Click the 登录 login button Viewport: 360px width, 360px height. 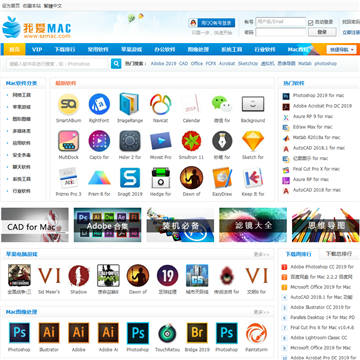(x=322, y=32)
